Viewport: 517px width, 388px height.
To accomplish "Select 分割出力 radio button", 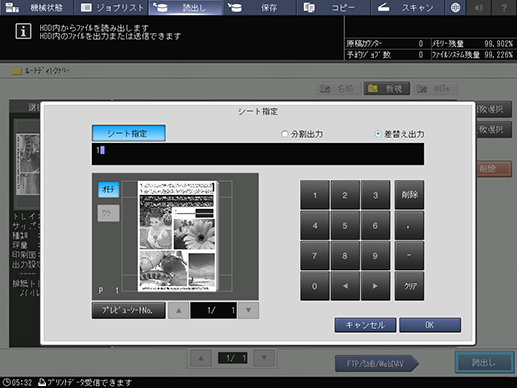I will point(302,134).
